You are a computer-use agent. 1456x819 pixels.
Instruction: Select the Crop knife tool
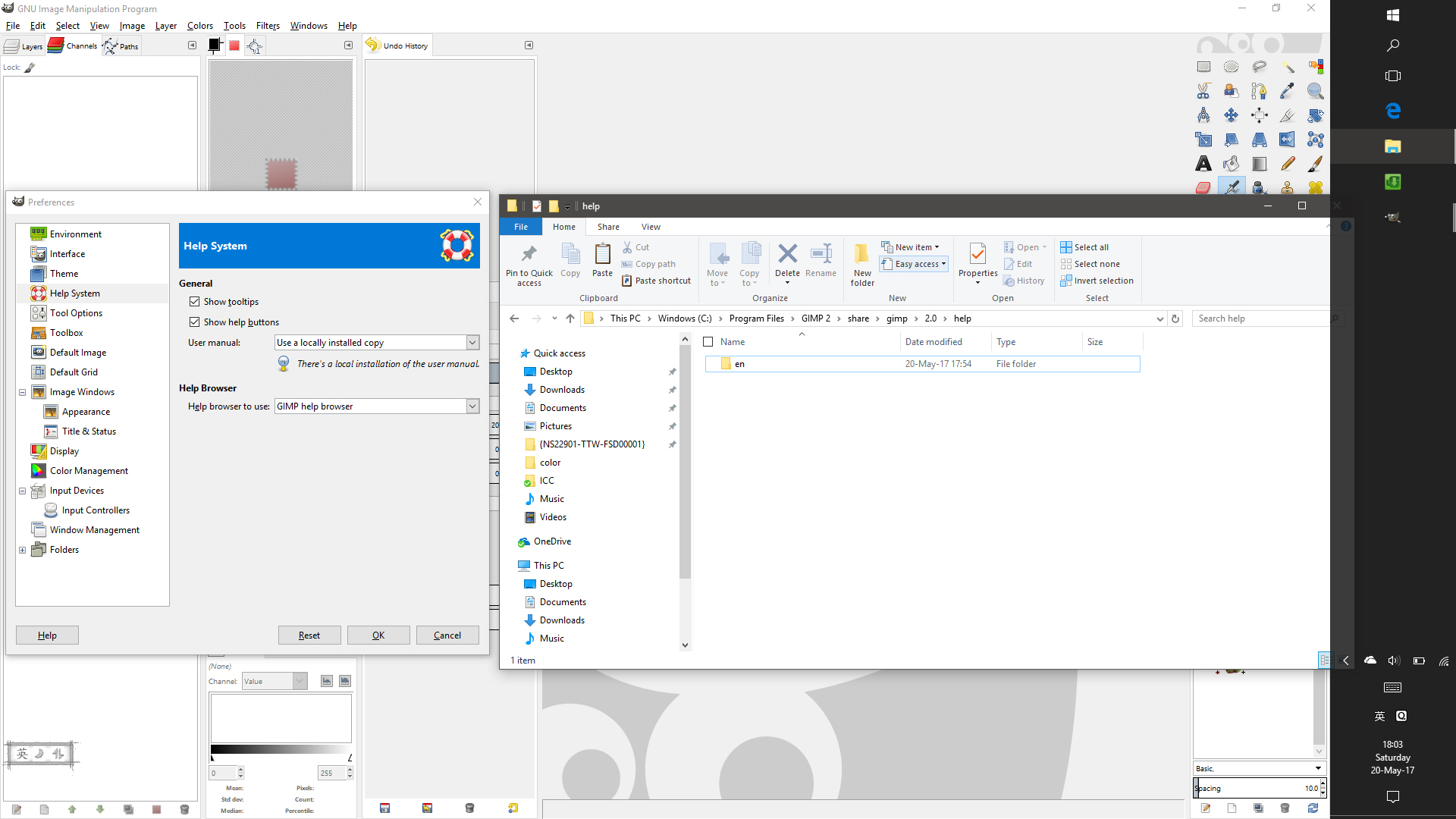coord(1287,115)
